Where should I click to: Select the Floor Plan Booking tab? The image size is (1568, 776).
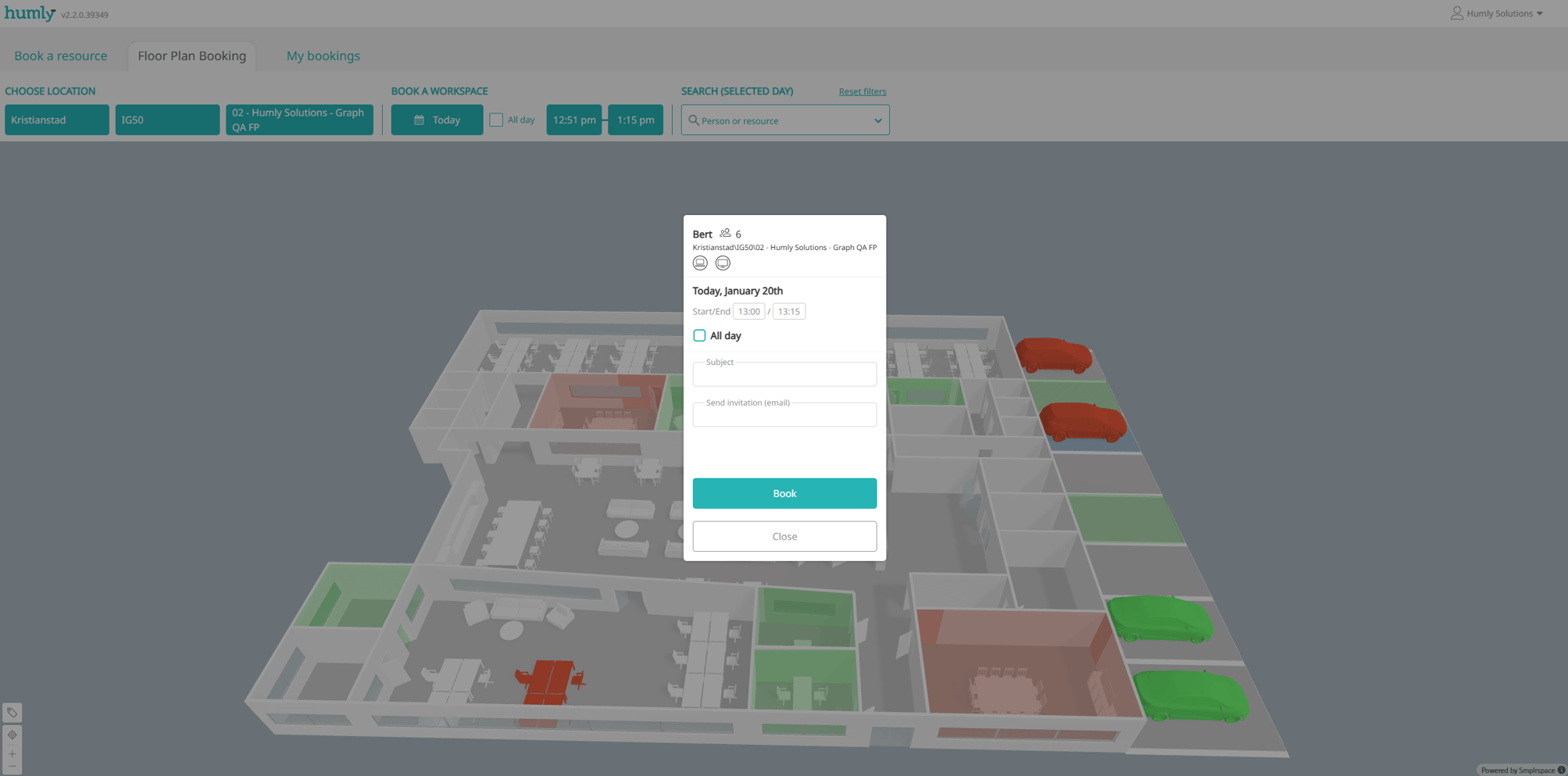pos(192,55)
